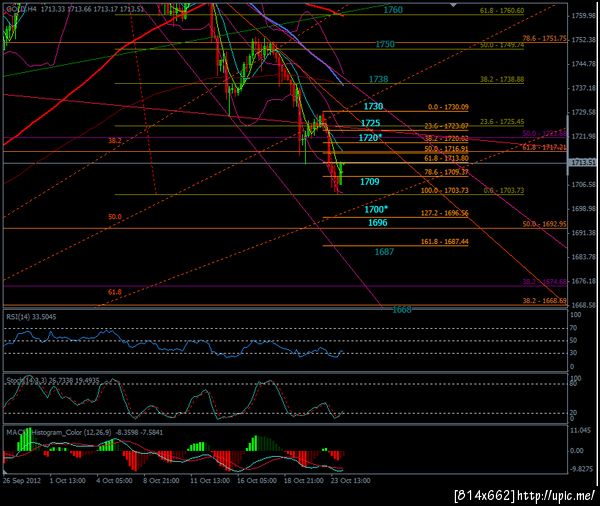Select the '38.2 - 1738.88' Fibonacci label
600x506 pixels.
pyautogui.click(x=502, y=79)
